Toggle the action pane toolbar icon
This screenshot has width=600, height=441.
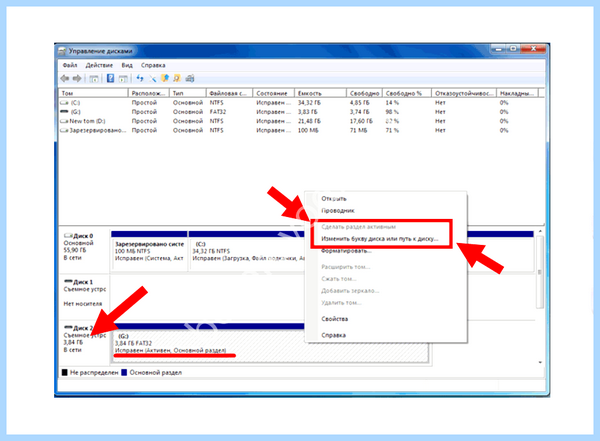123,79
